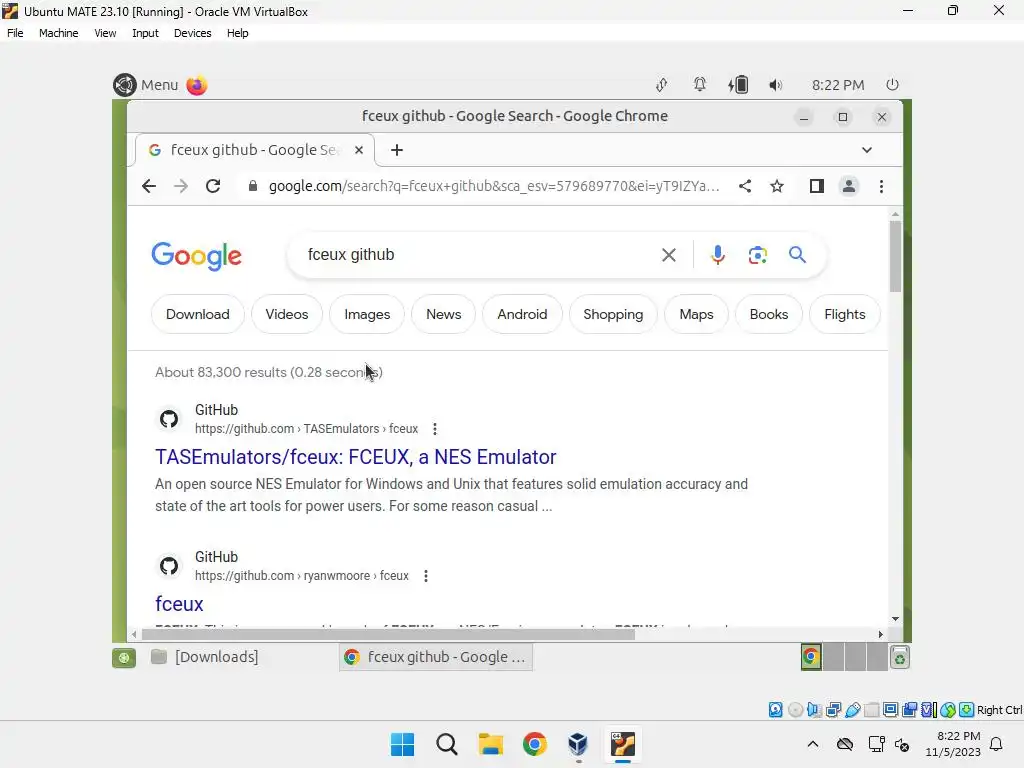This screenshot has height=768, width=1024.
Task: Open the VirtualBox View menu
Action: (105, 33)
